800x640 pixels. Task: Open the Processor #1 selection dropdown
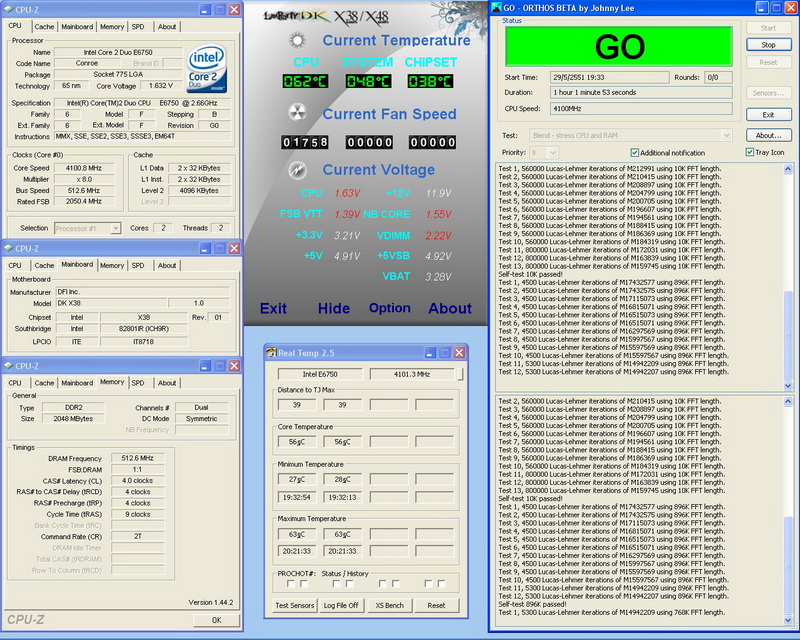(x=87, y=228)
